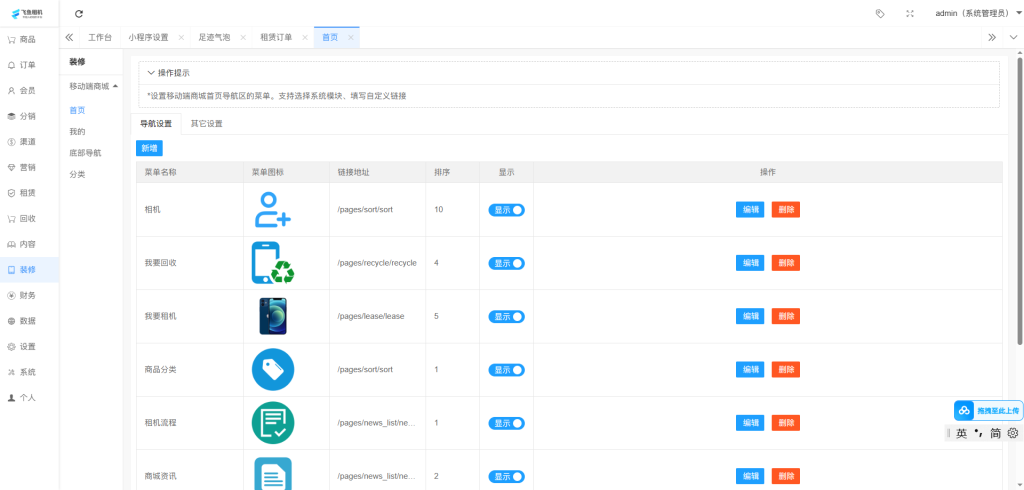
Task: Click the document icon of 商城资讯
Action: [273, 474]
